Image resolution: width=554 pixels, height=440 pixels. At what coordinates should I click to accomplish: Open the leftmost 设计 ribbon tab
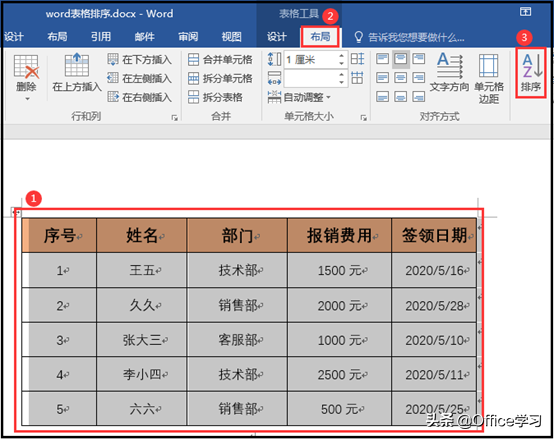[14, 36]
